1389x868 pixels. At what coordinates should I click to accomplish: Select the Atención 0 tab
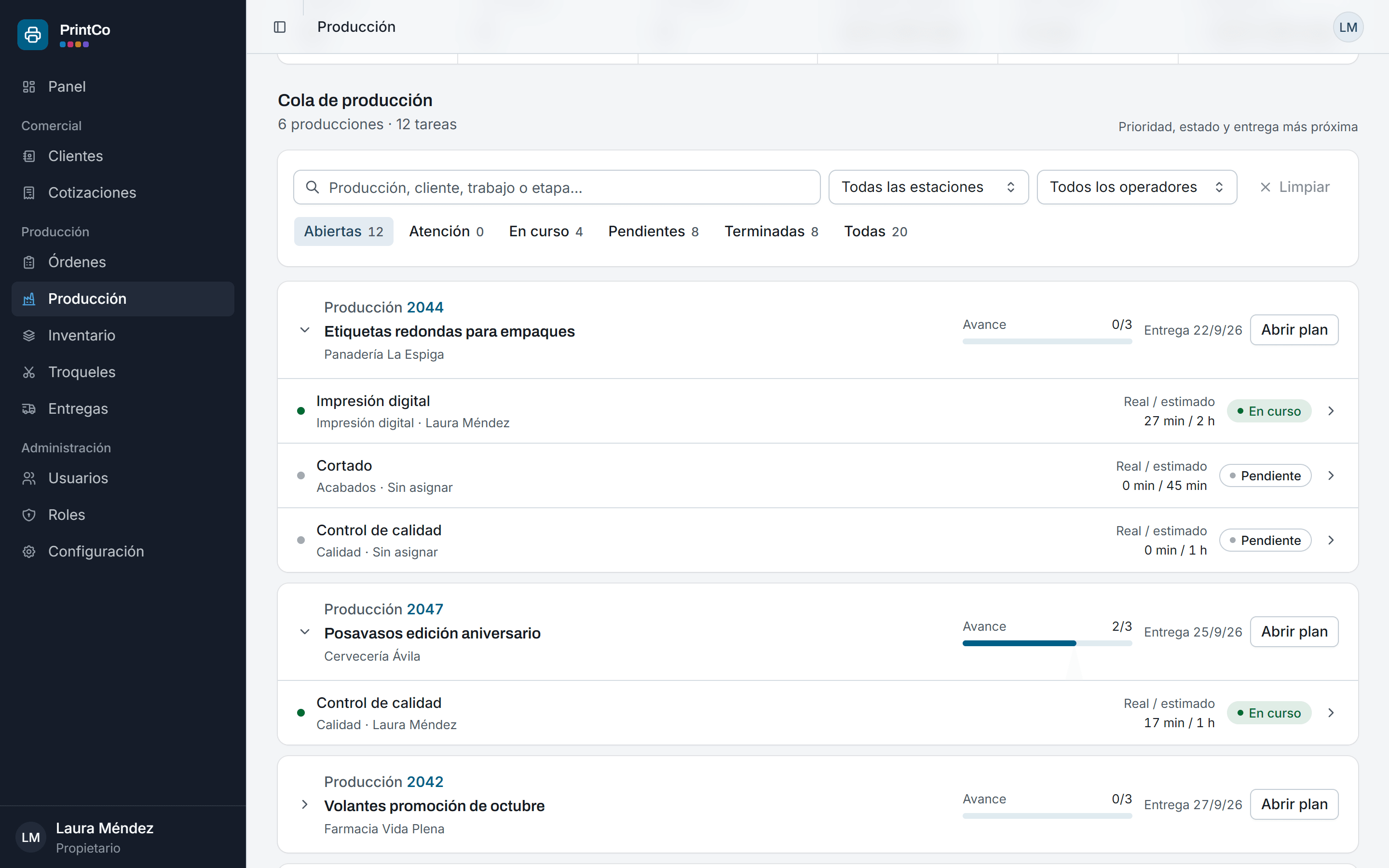tap(446, 231)
